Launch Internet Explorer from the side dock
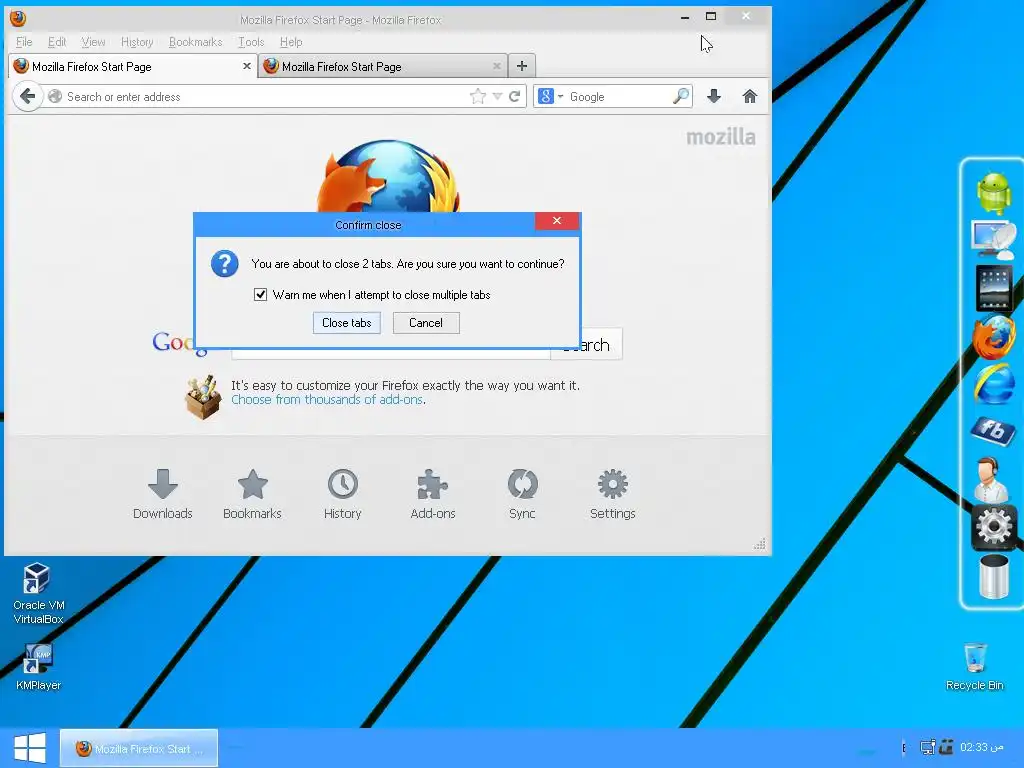Screen dimensions: 1024x768 click(x=993, y=384)
